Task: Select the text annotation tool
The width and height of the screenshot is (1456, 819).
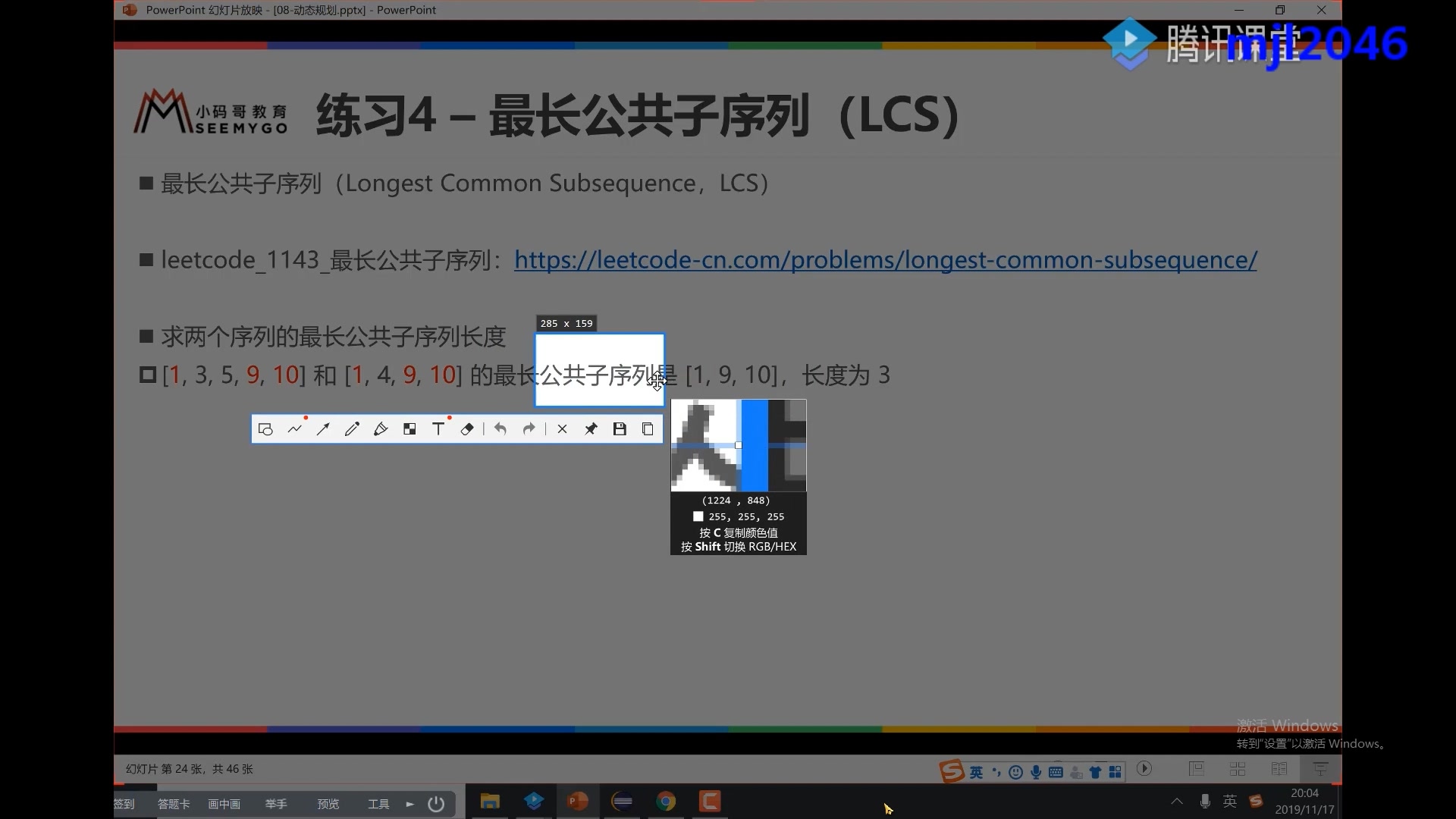Action: tap(438, 429)
